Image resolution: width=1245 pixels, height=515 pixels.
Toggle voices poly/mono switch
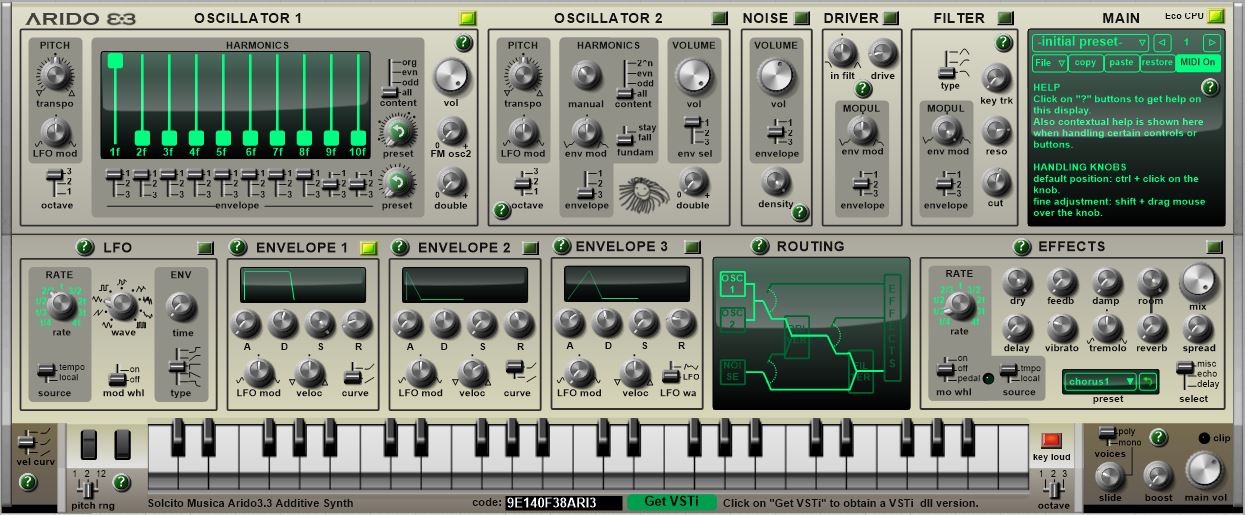click(1108, 435)
